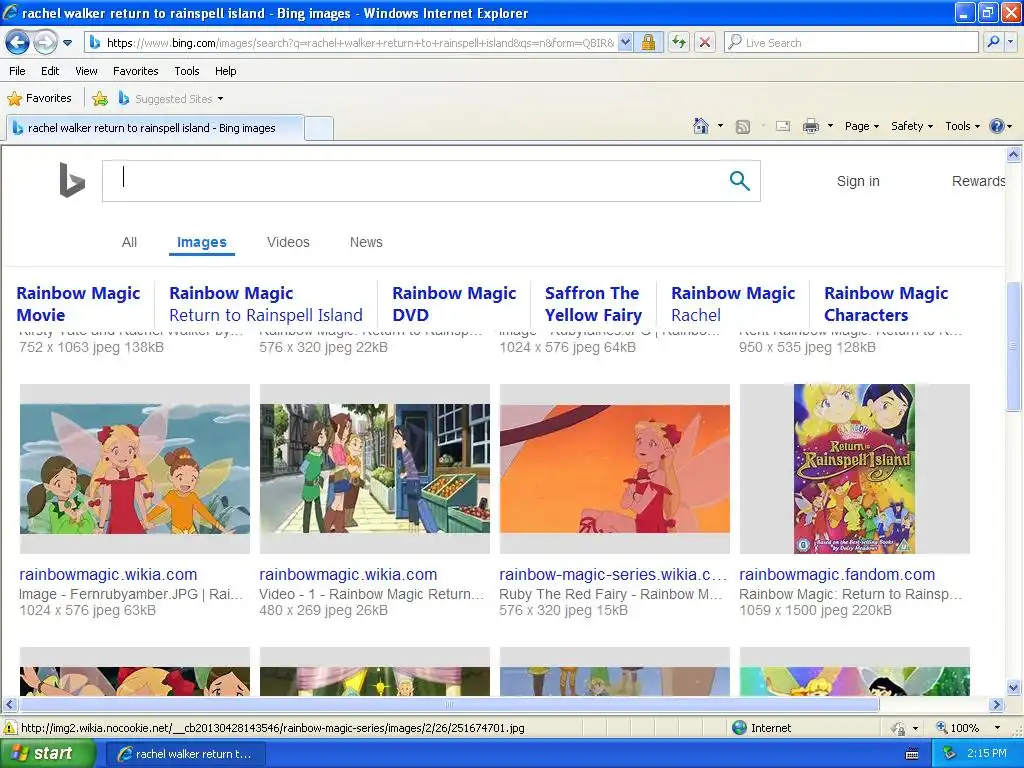Expand the Print options dropdown arrow

pos(830,126)
